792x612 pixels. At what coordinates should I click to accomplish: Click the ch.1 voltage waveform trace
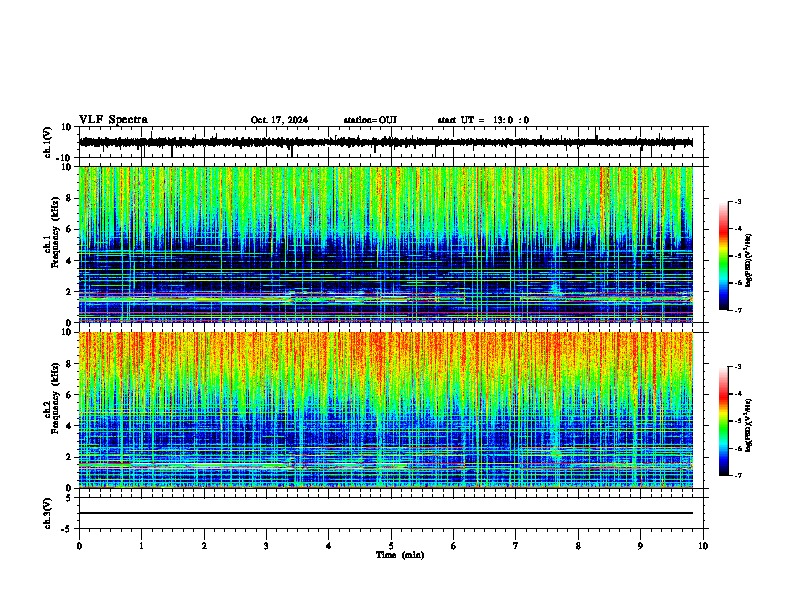coord(386,142)
